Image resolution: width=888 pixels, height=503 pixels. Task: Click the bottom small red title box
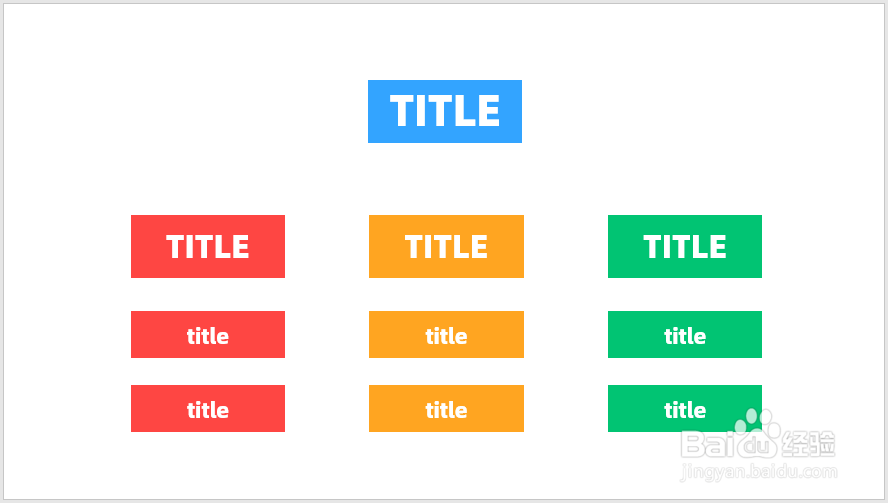coord(208,408)
